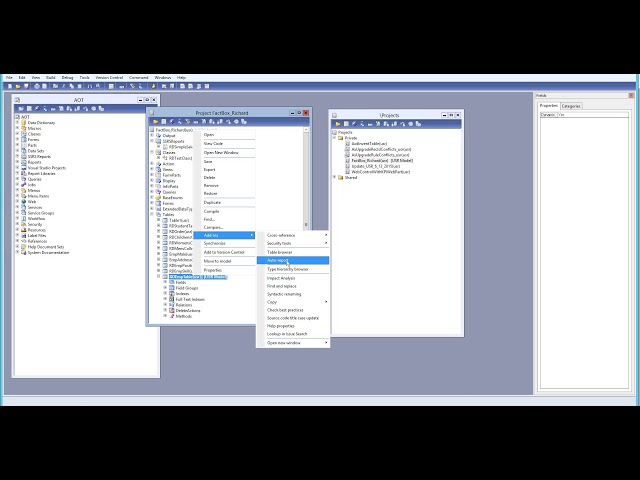Choose Properties from the context menu
Screen dimensions: 640x480
click(x=224, y=270)
